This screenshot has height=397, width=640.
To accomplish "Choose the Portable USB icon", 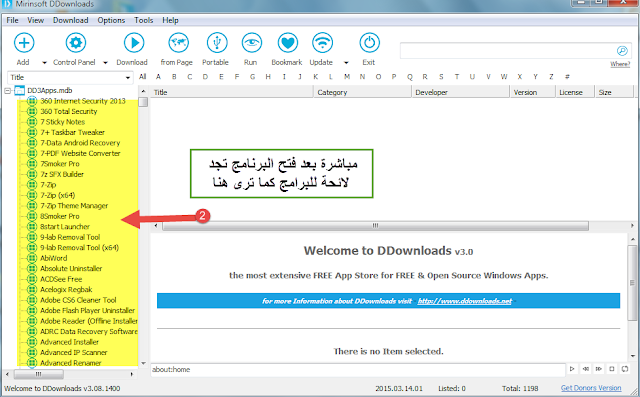I will tap(217, 42).
